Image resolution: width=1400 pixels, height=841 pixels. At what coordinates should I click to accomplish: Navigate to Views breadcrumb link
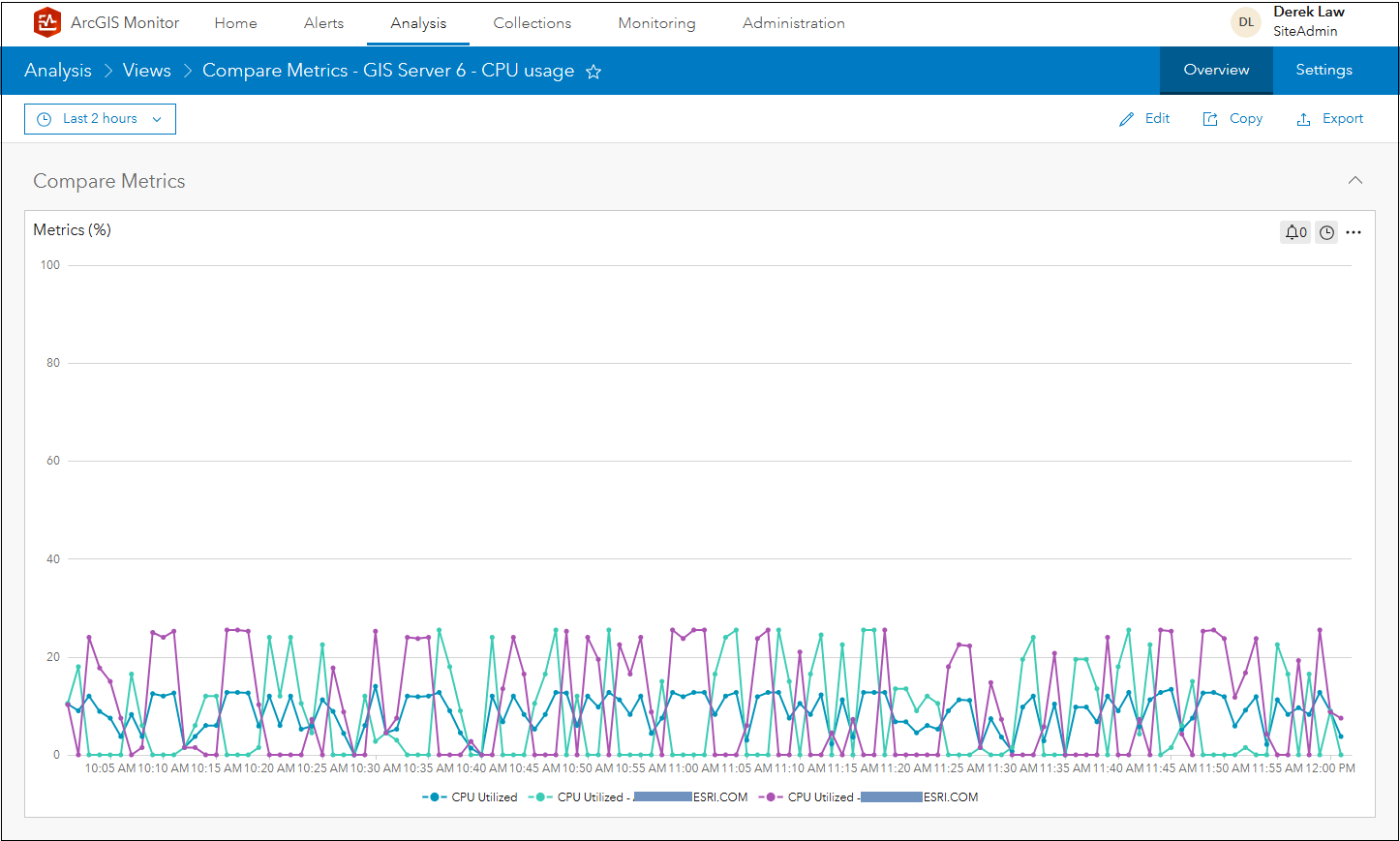click(146, 71)
